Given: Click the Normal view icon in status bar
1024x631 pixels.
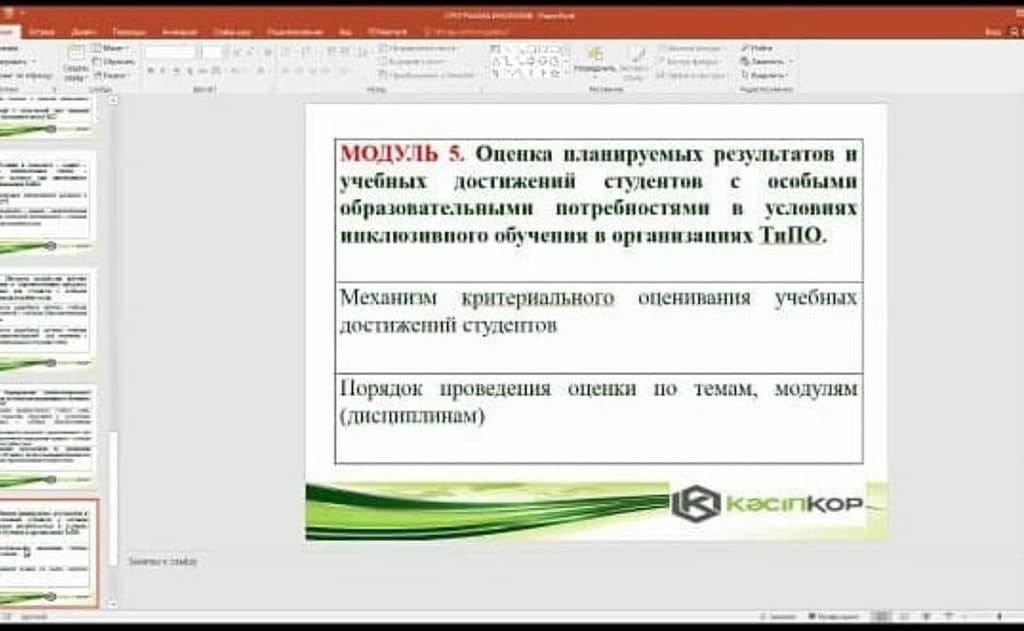Looking at the screenshot, I should [x=880, y=617].
